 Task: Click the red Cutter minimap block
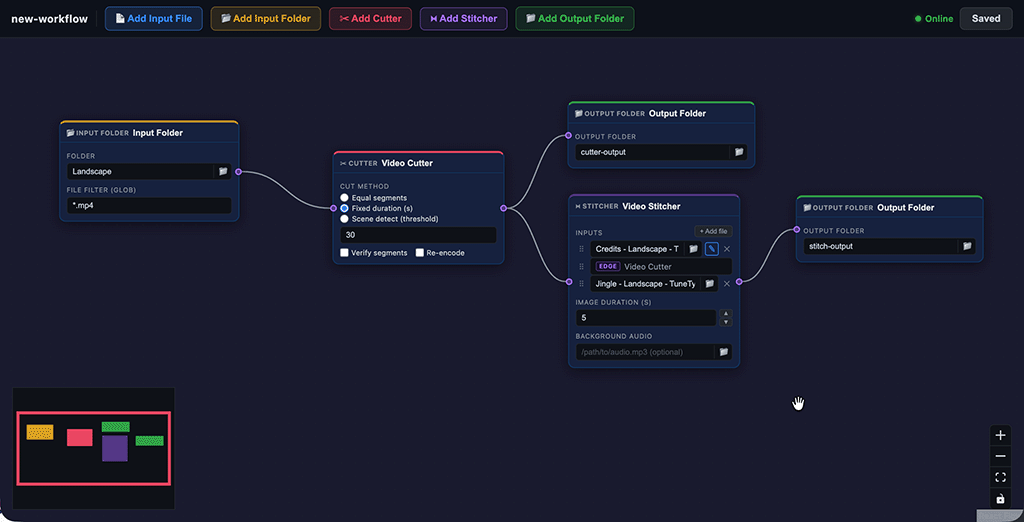point(80,438)
